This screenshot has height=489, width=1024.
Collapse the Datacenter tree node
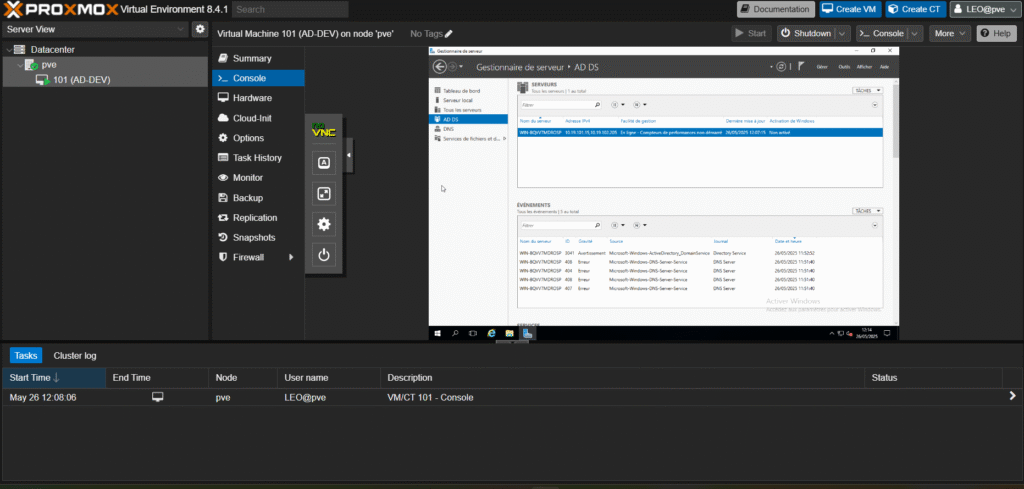[x=8, y=49]
